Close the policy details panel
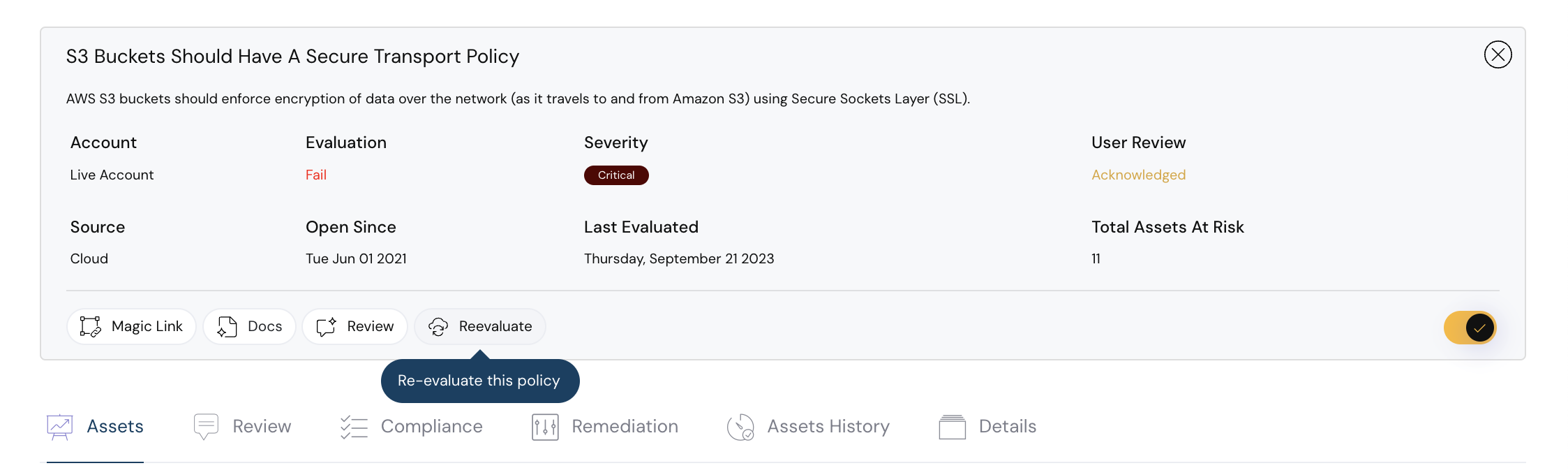 click(1498, 54)
